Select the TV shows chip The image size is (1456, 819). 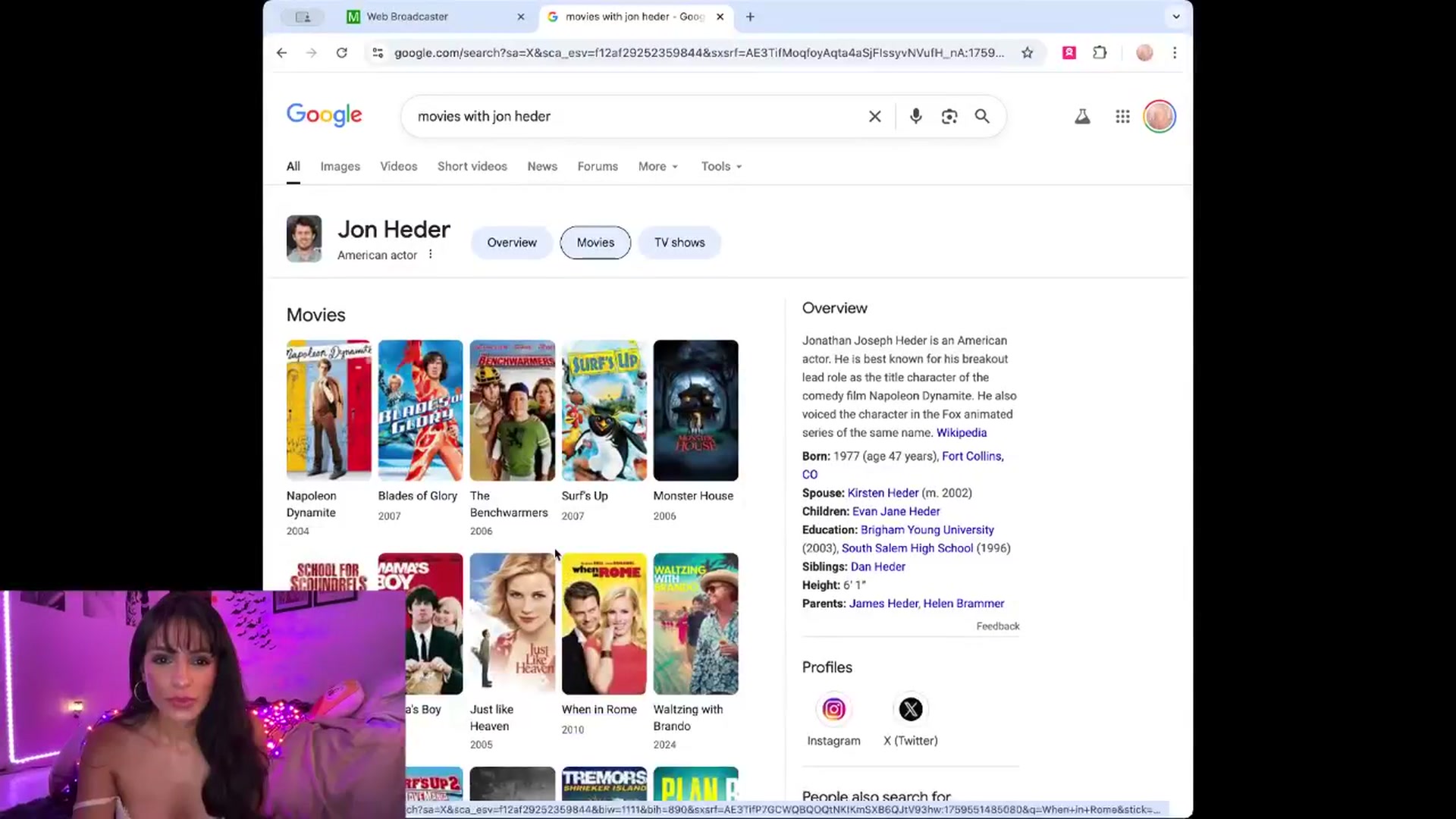(679, 243)
